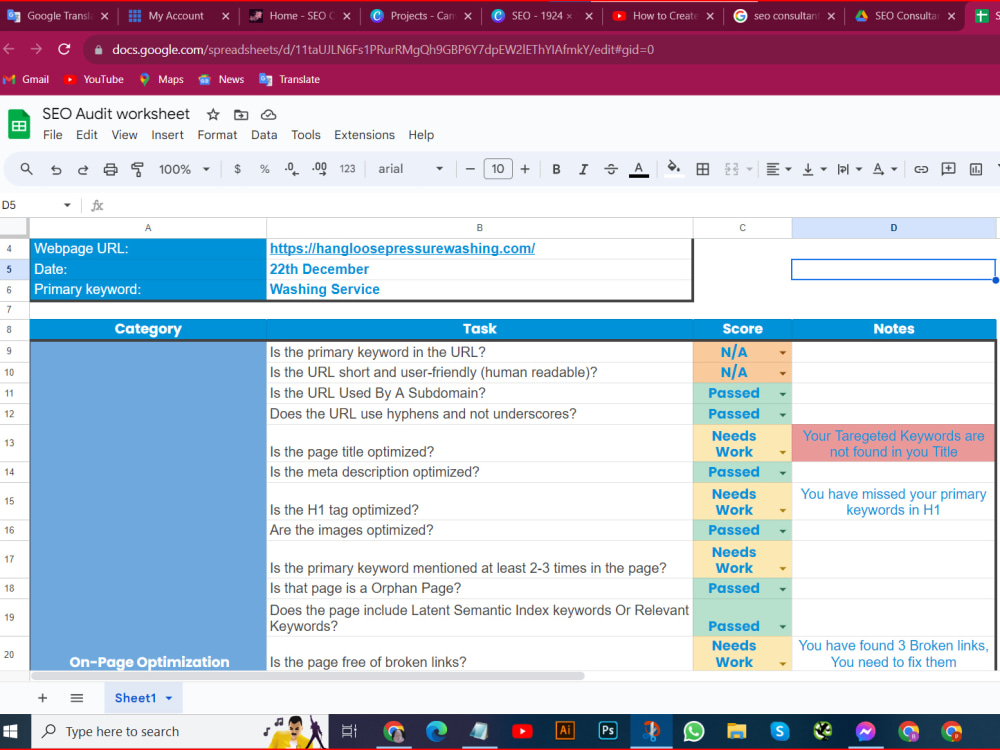Toggle italic formatting
Screen dimensions: 1000x750
(583, 169)
